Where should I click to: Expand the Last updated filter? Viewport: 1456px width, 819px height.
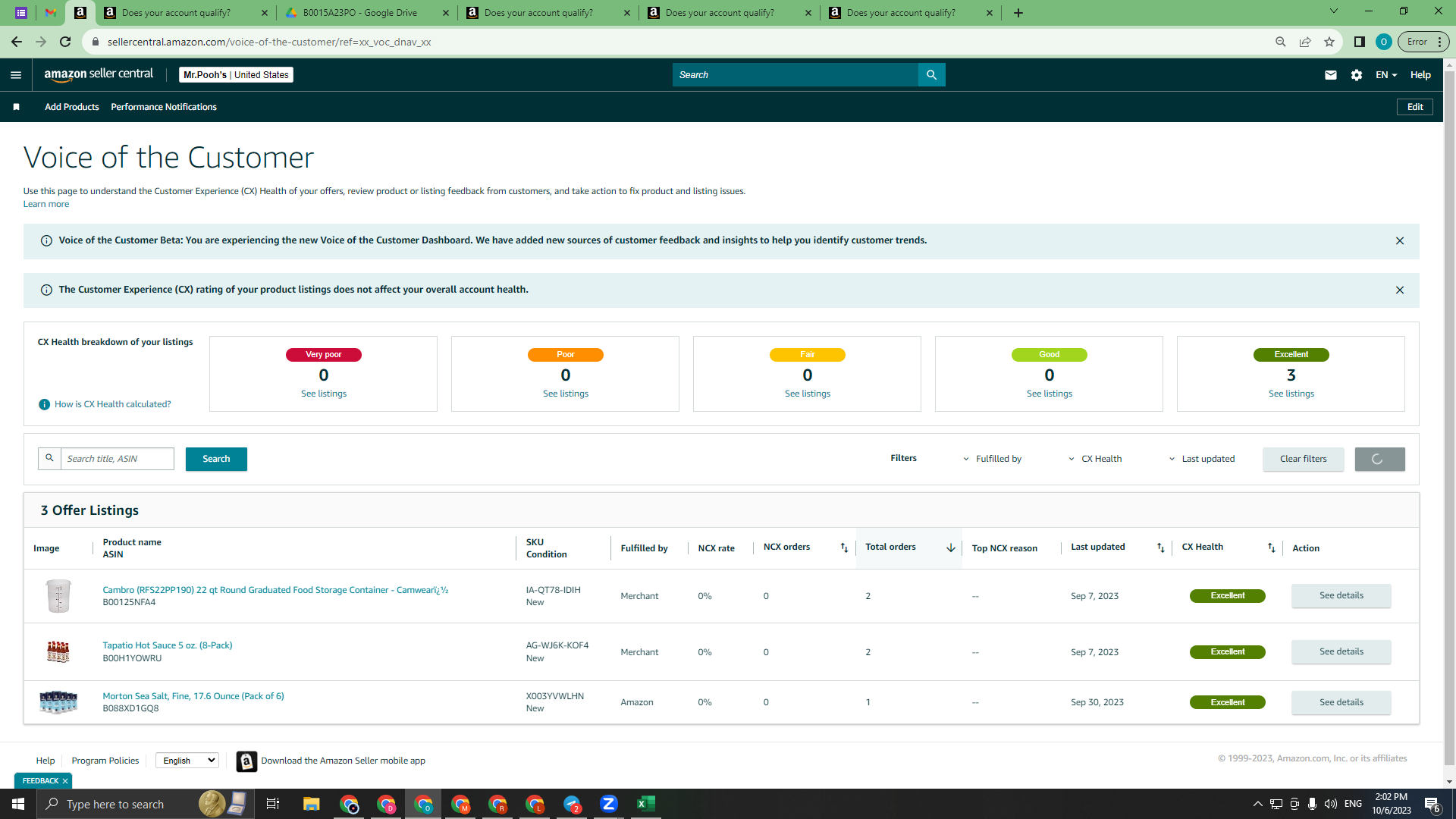tap(1201, 459)
